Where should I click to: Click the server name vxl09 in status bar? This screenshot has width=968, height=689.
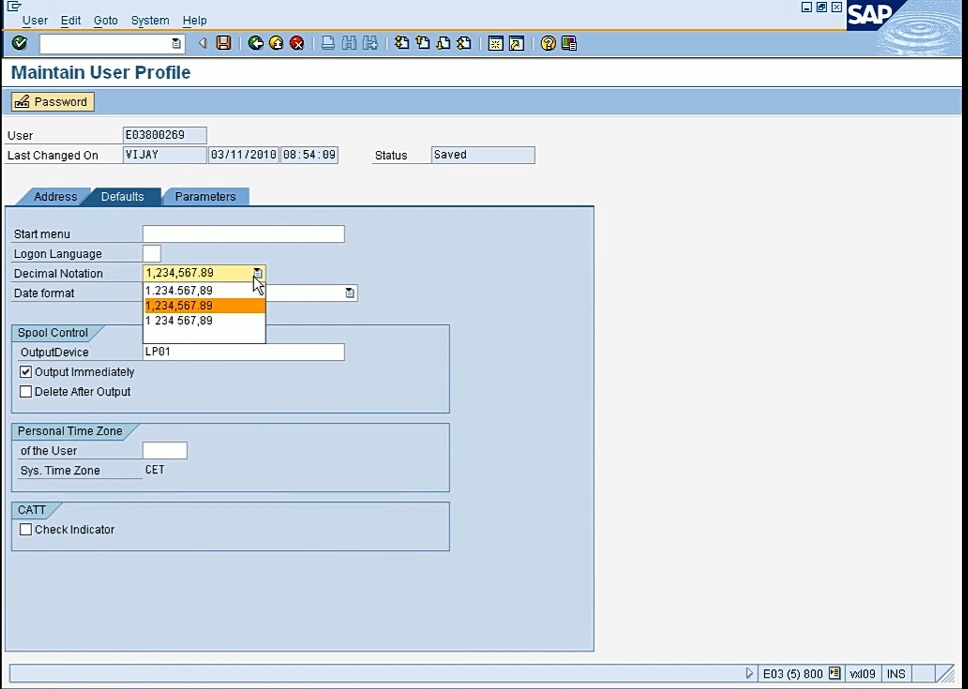tap(862, 674)
